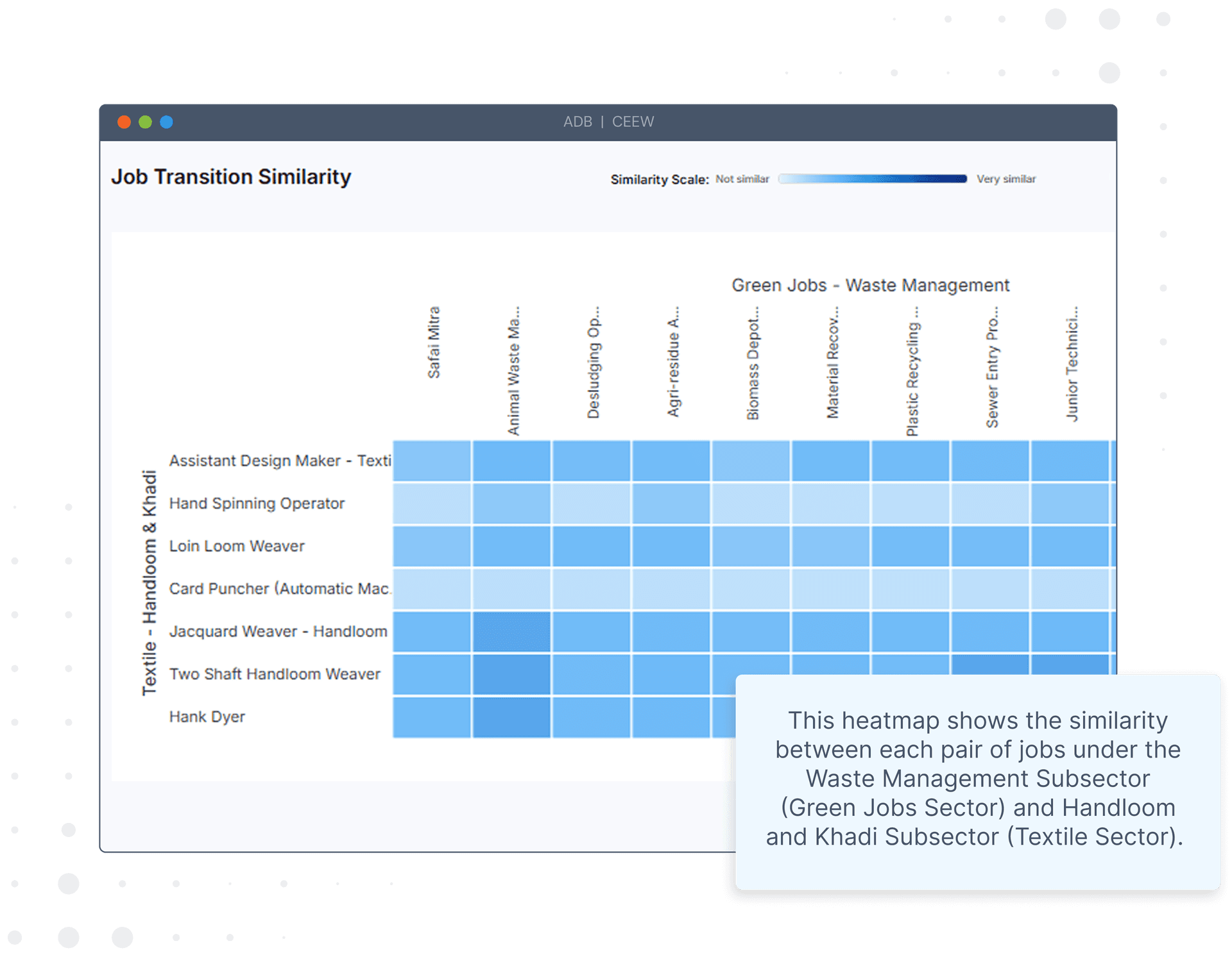1232x957 pixels.
Task: Click Textile - Handloom & Khadi axis title
Action: [x=149, y=583]
